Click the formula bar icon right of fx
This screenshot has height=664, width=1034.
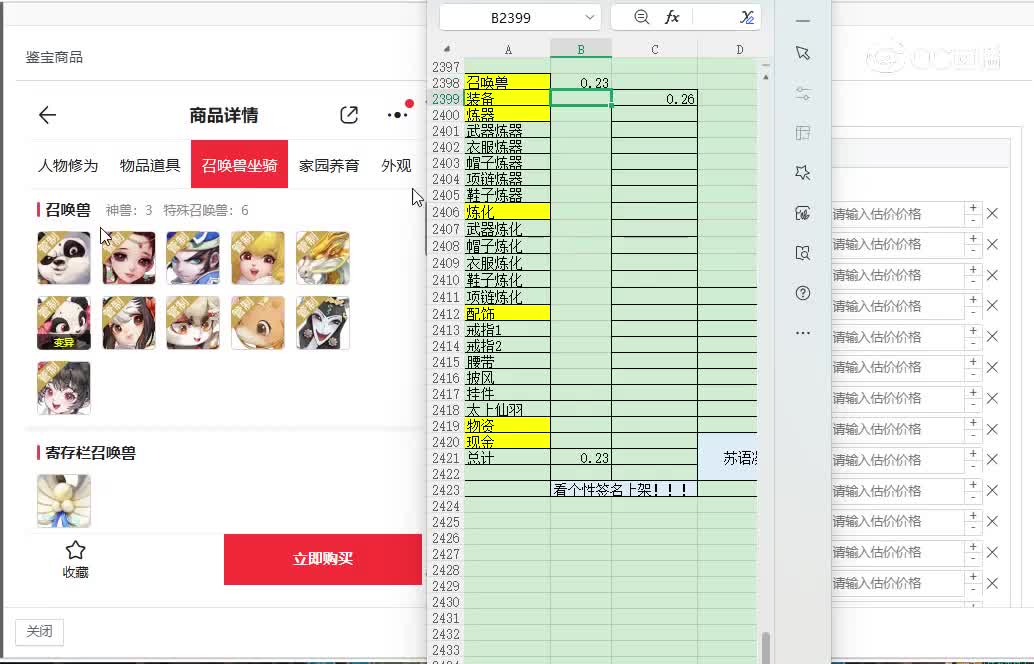click(746, 17)
